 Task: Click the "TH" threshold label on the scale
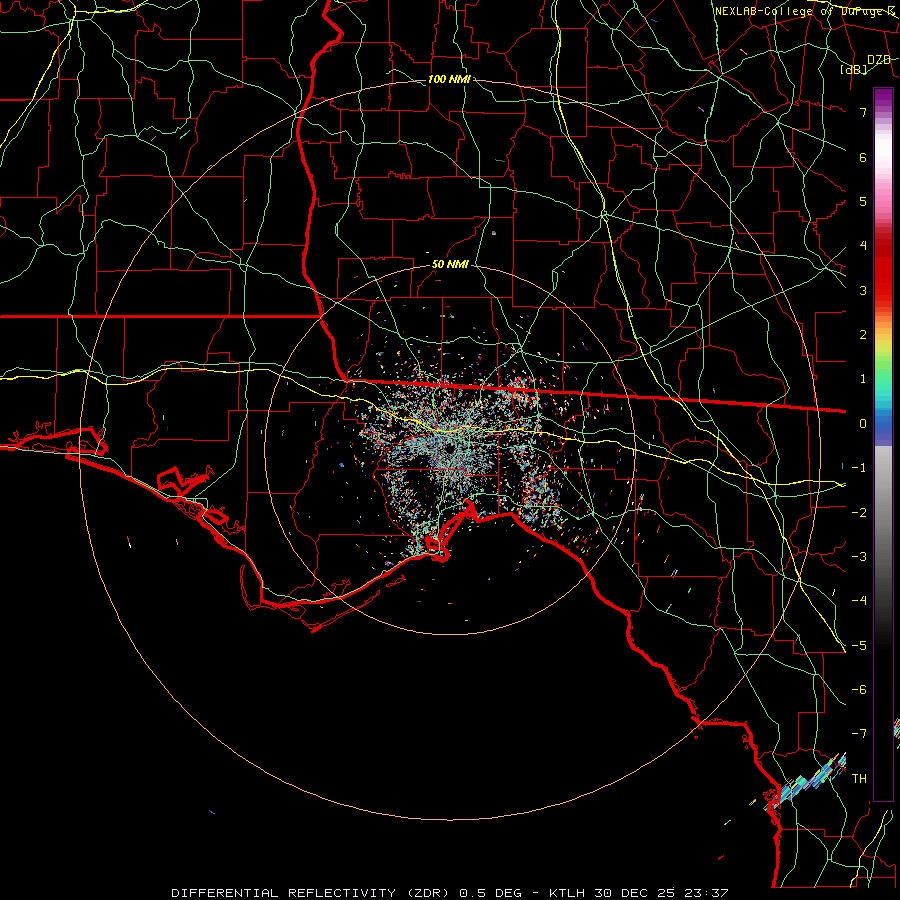point(859,779)
